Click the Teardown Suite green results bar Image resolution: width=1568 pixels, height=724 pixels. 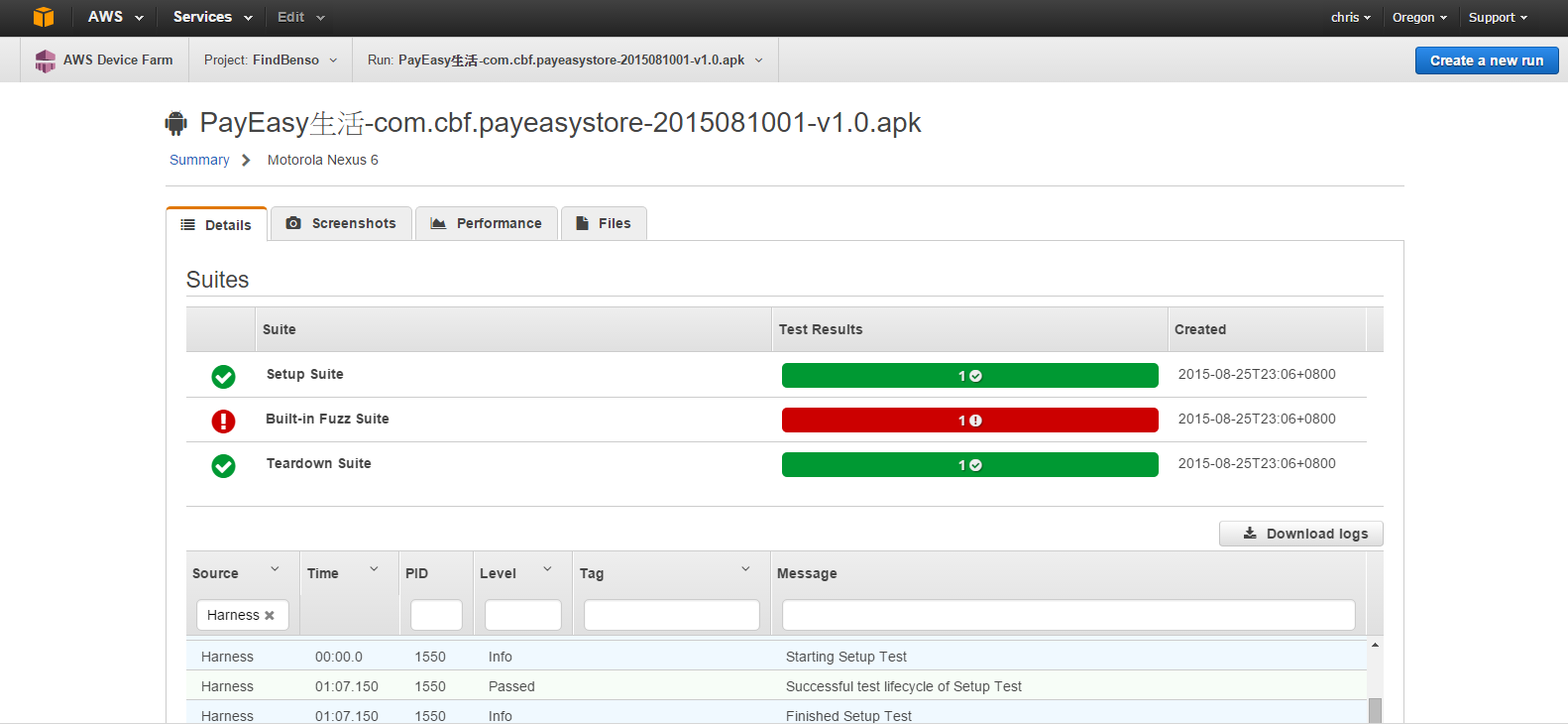pos(970,465)
